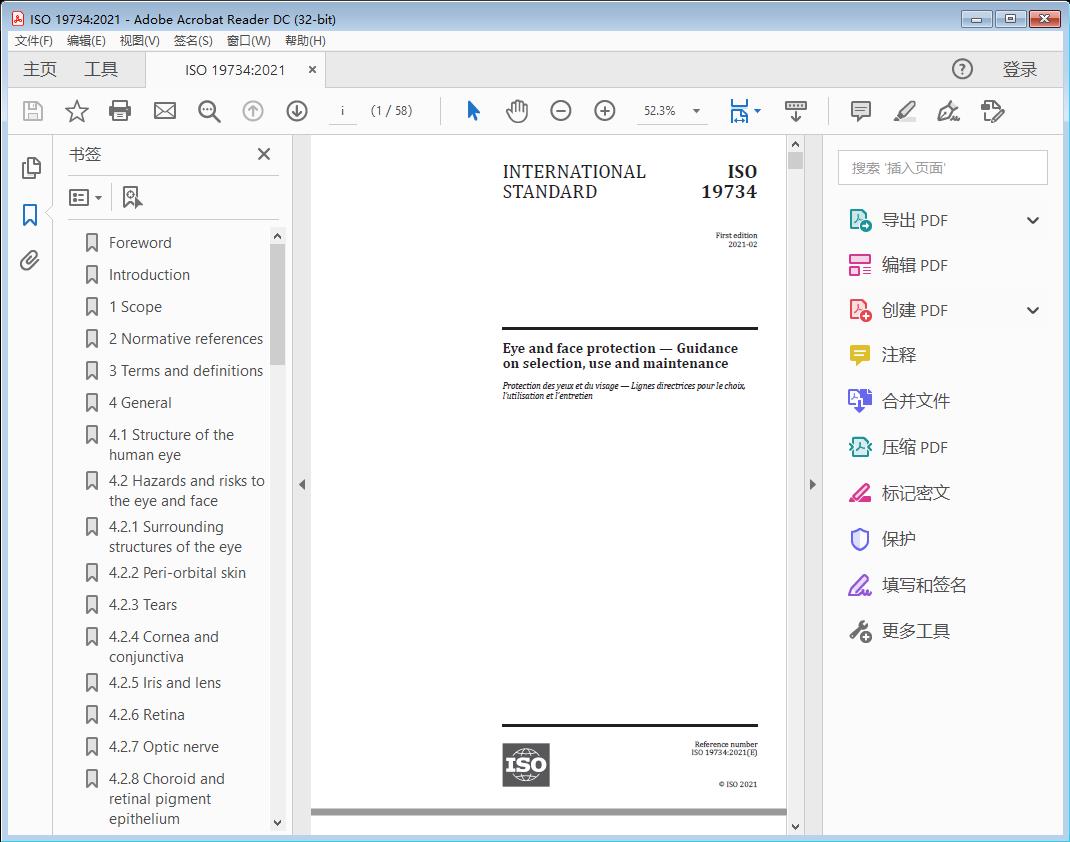Click the zoom in plus icon
The image size is (1070, 842).
click(605, 111)
